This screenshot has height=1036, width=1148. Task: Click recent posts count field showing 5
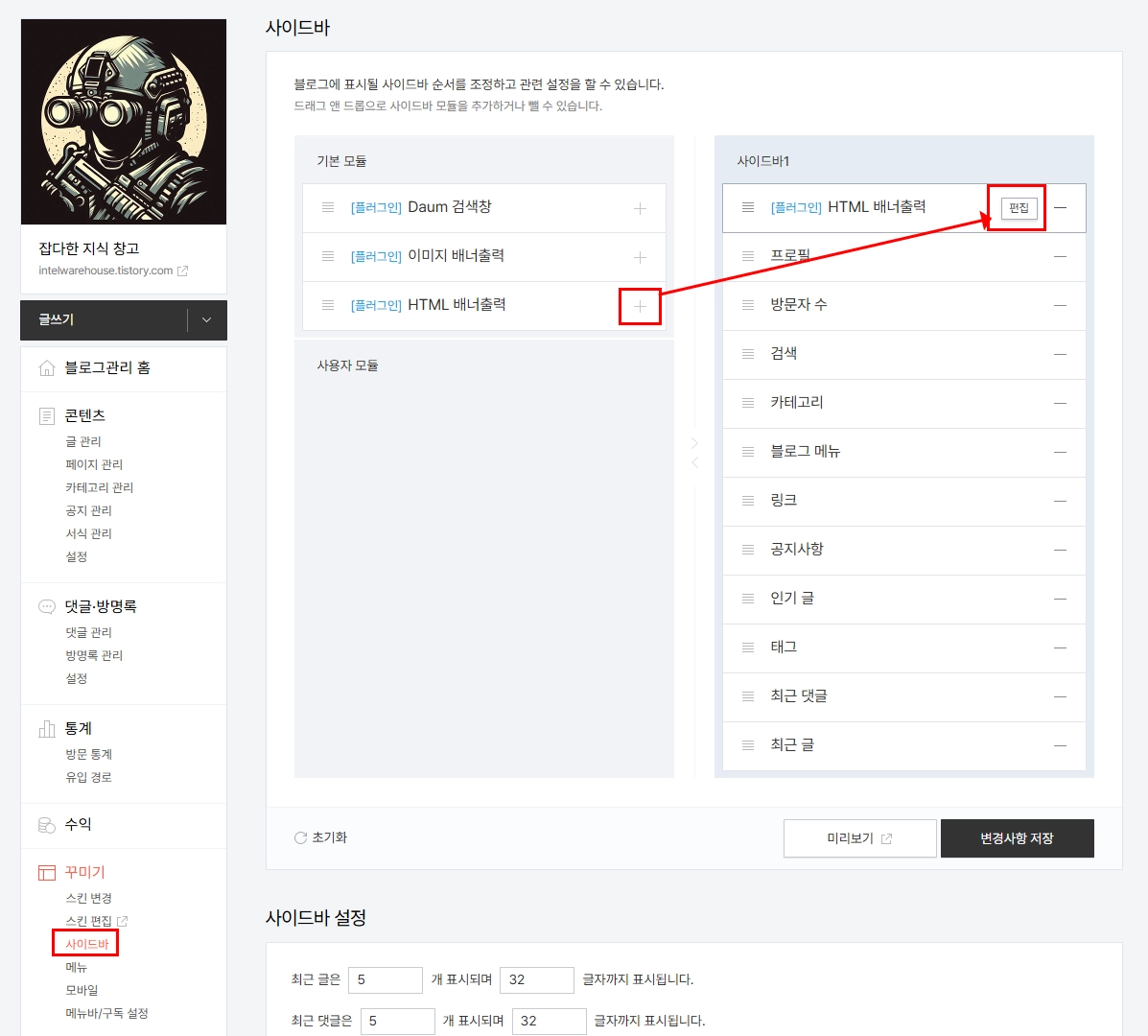tap(385, 979)
